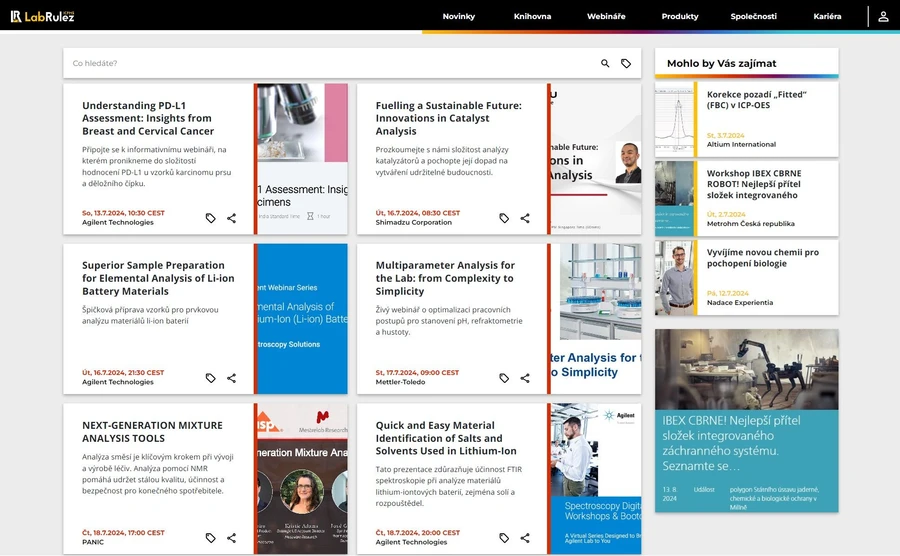
Task: Click date 'Čt, 18.7.2024, 20:00 CEST'
Action: [417, 533]
